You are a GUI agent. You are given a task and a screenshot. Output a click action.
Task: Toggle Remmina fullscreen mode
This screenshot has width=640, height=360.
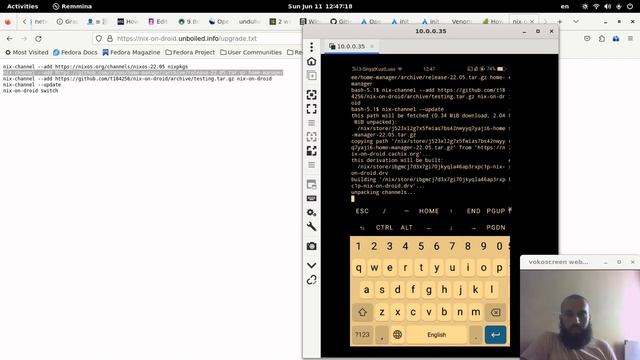(x=311, y=109)
